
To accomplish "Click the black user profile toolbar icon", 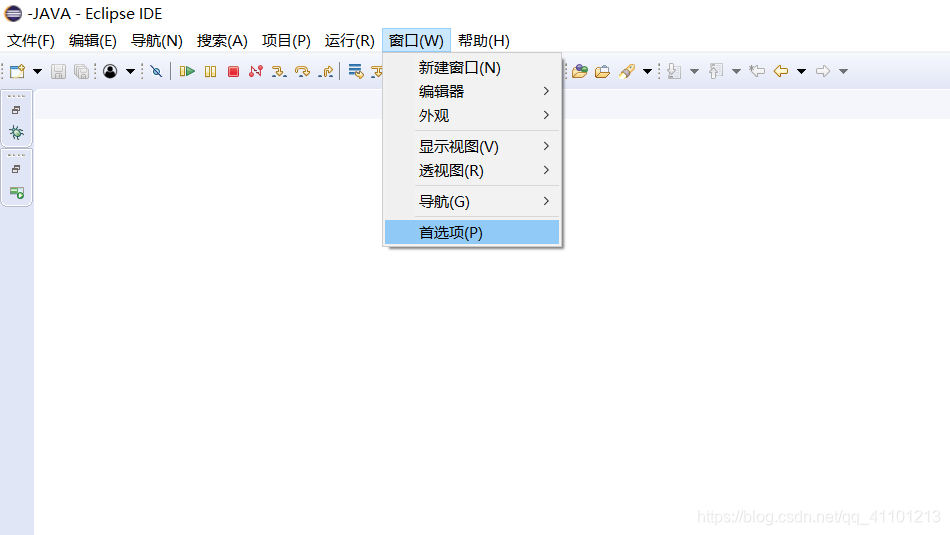I will [110, 71].
